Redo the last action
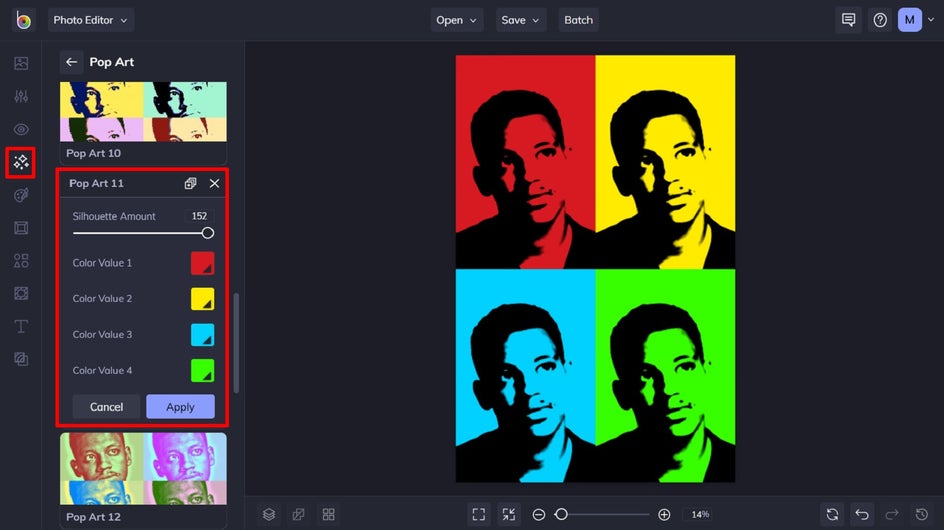 (892, 514)
